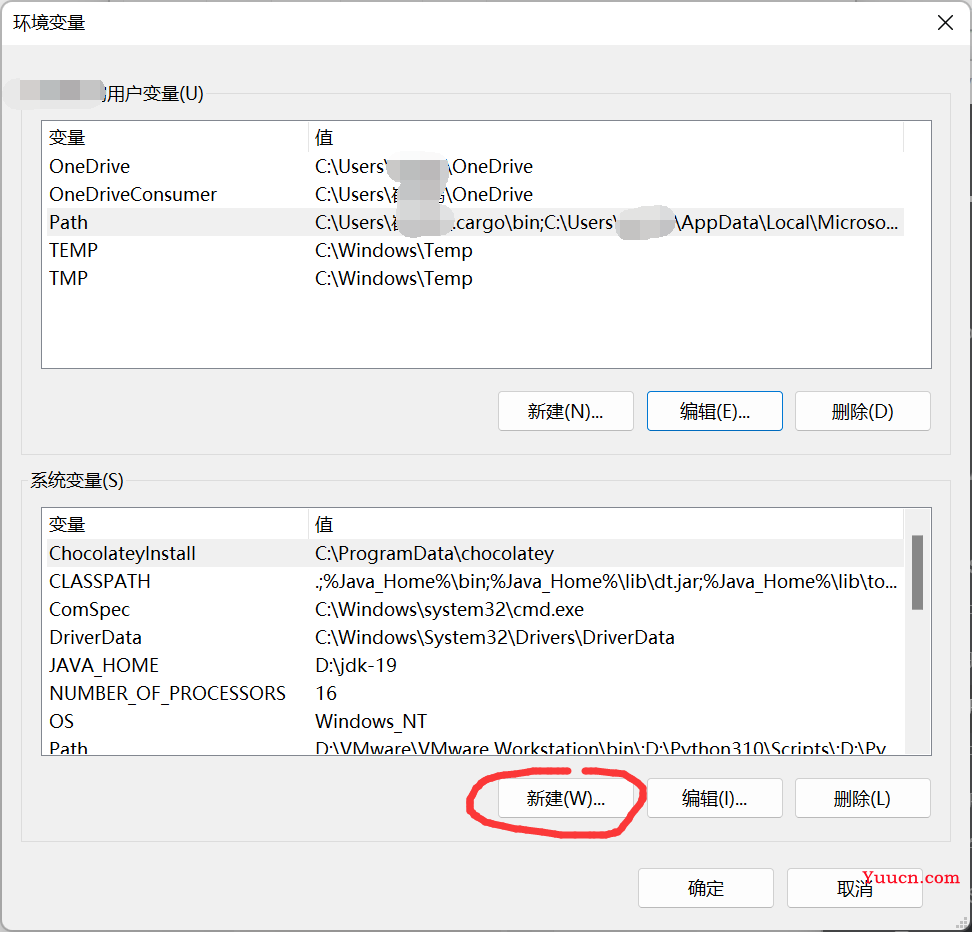Screen dimensions: 972x932
Task: Click the C:\ProgramData\chocolatey value
Action: [x=434, y=553]
